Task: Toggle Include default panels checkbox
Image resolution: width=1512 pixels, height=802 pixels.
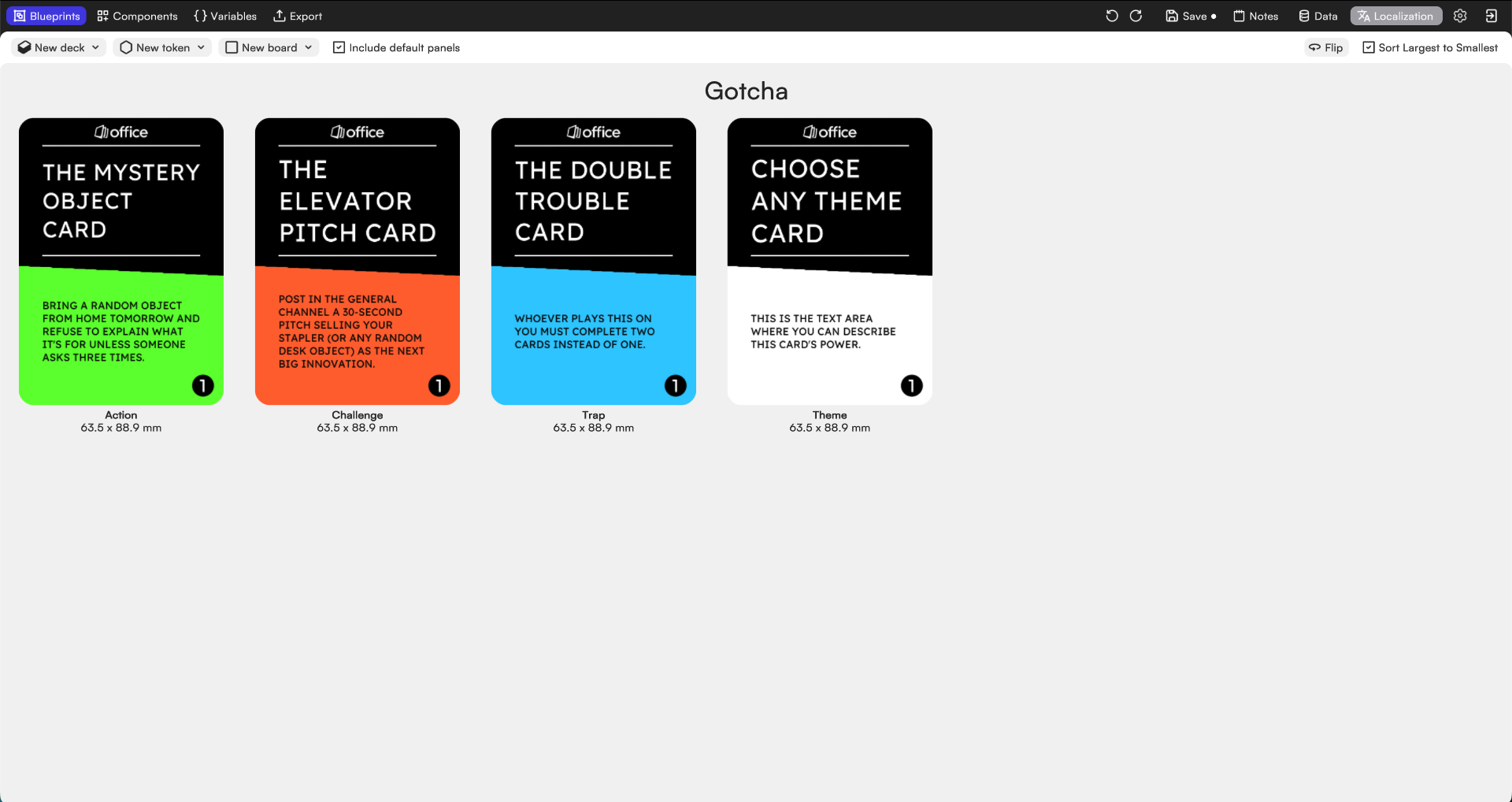Action: tap(339, 47)
